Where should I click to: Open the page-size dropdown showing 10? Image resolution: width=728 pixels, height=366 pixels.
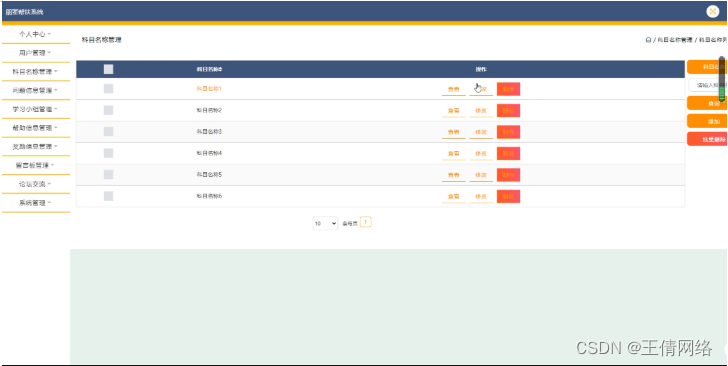point(325,223)
